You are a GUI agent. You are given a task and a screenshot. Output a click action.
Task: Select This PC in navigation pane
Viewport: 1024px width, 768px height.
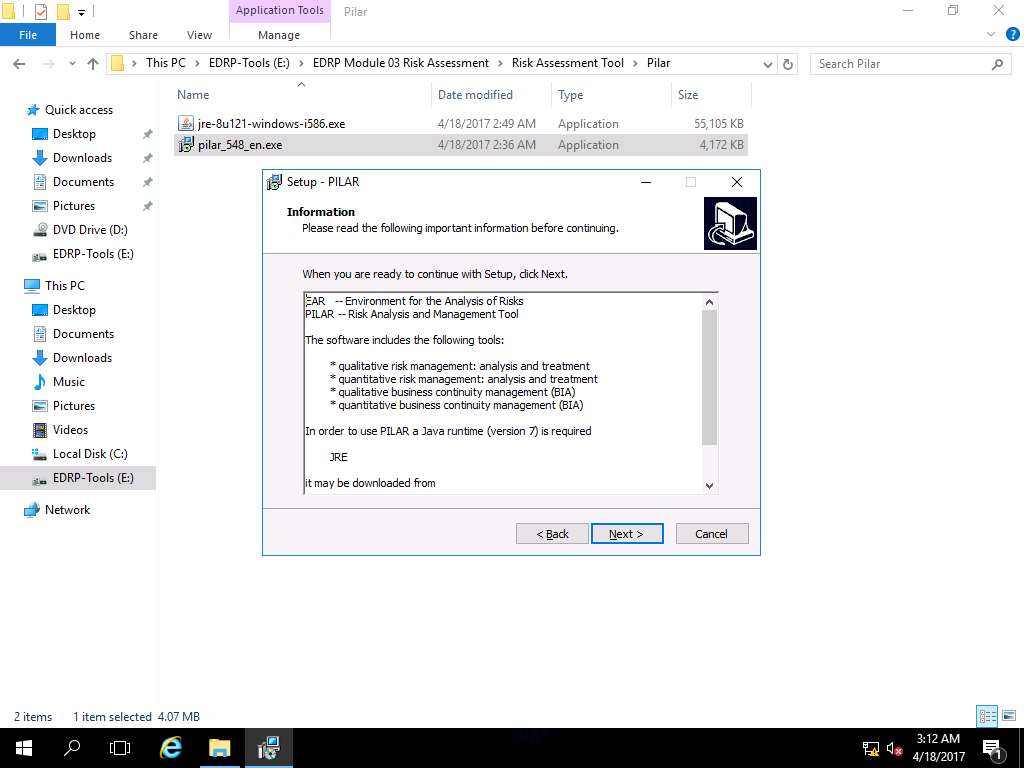65,285
